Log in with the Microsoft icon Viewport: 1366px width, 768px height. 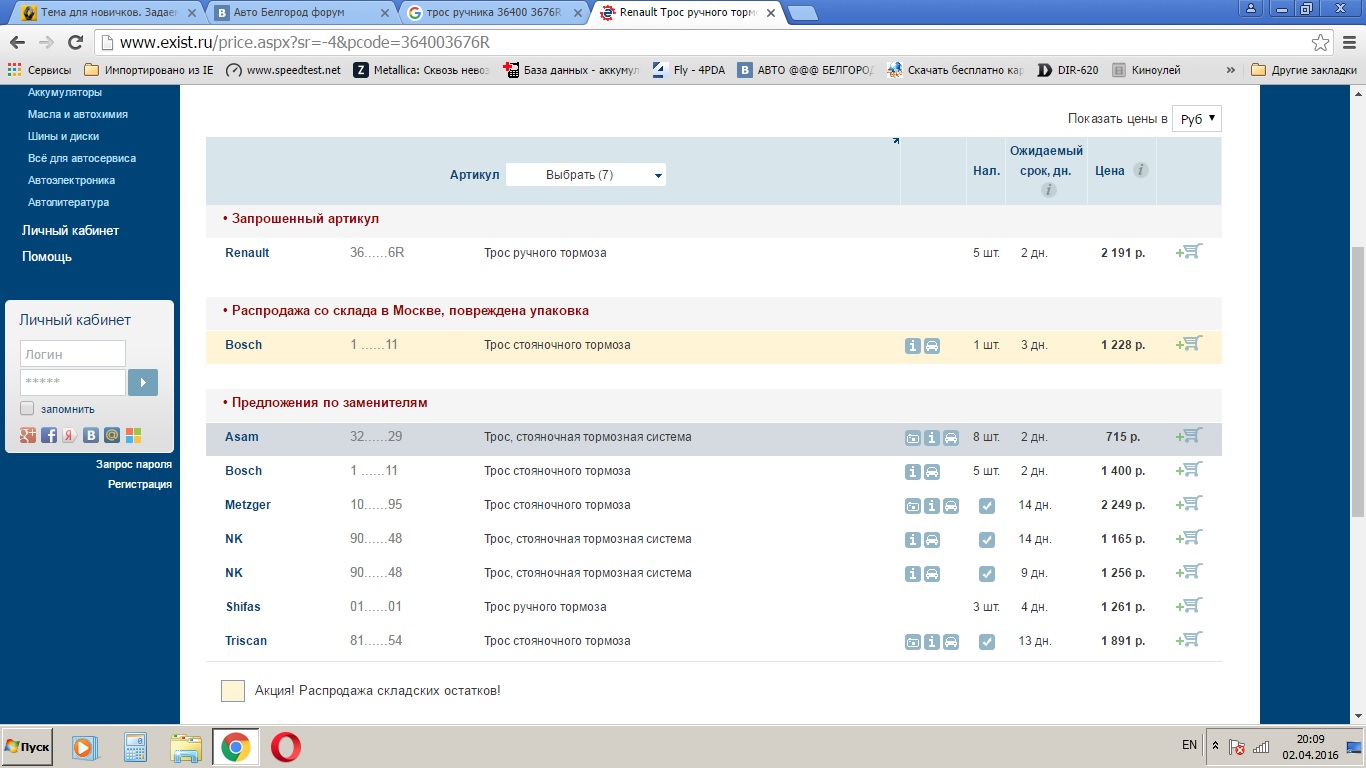133,435
